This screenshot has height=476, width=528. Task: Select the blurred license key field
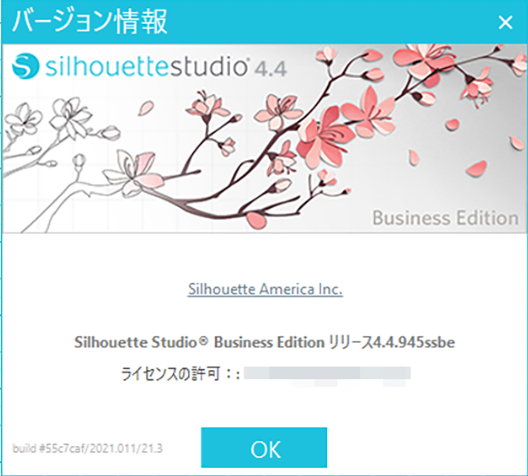click(x=327, y=375)
